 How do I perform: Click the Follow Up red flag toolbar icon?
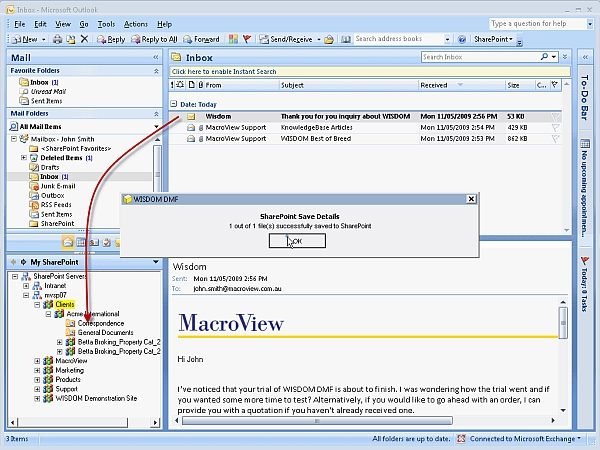(247, 39)
